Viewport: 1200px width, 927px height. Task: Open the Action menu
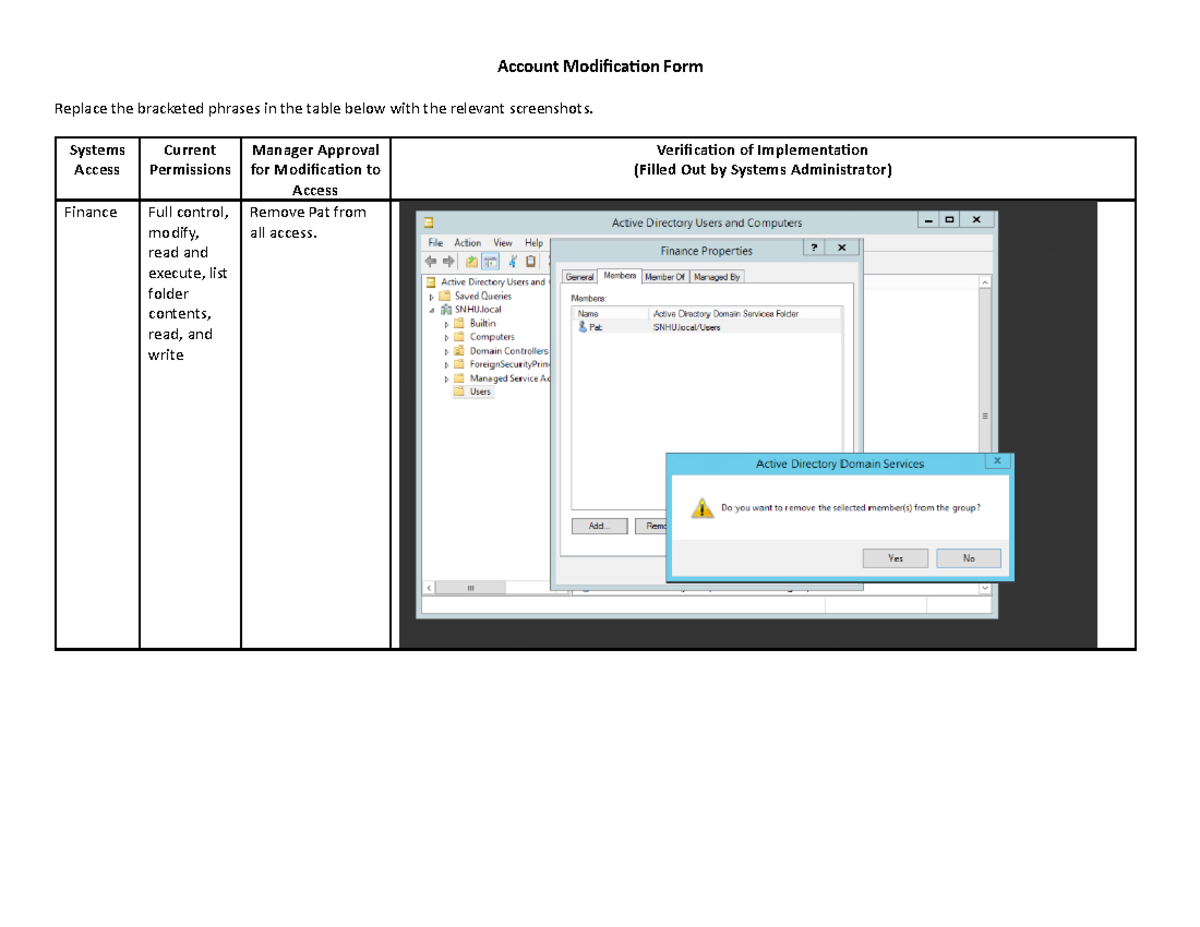pyautogui.click(x=468, y=243)
